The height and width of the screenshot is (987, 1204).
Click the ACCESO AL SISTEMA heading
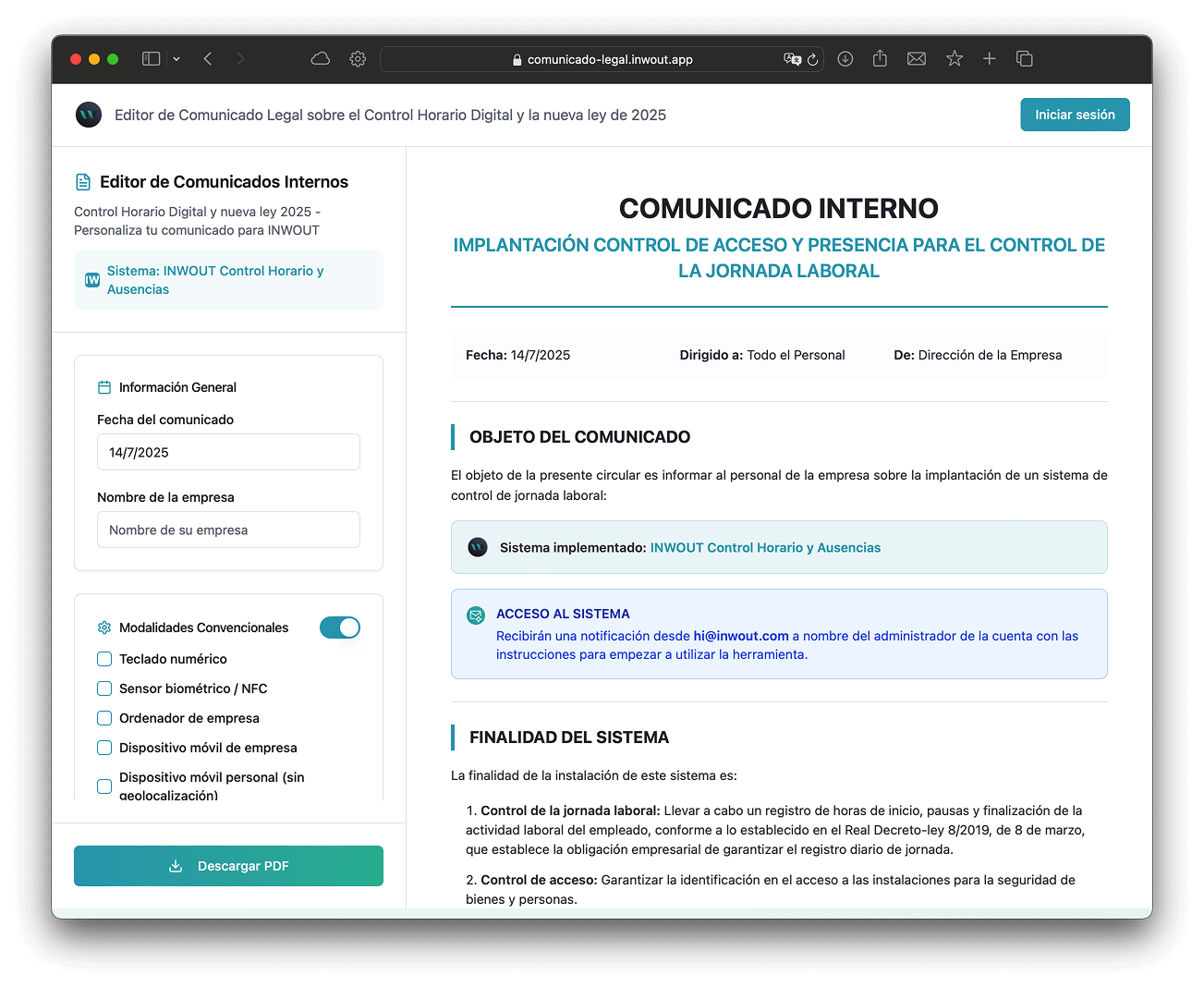click(563, 614)
